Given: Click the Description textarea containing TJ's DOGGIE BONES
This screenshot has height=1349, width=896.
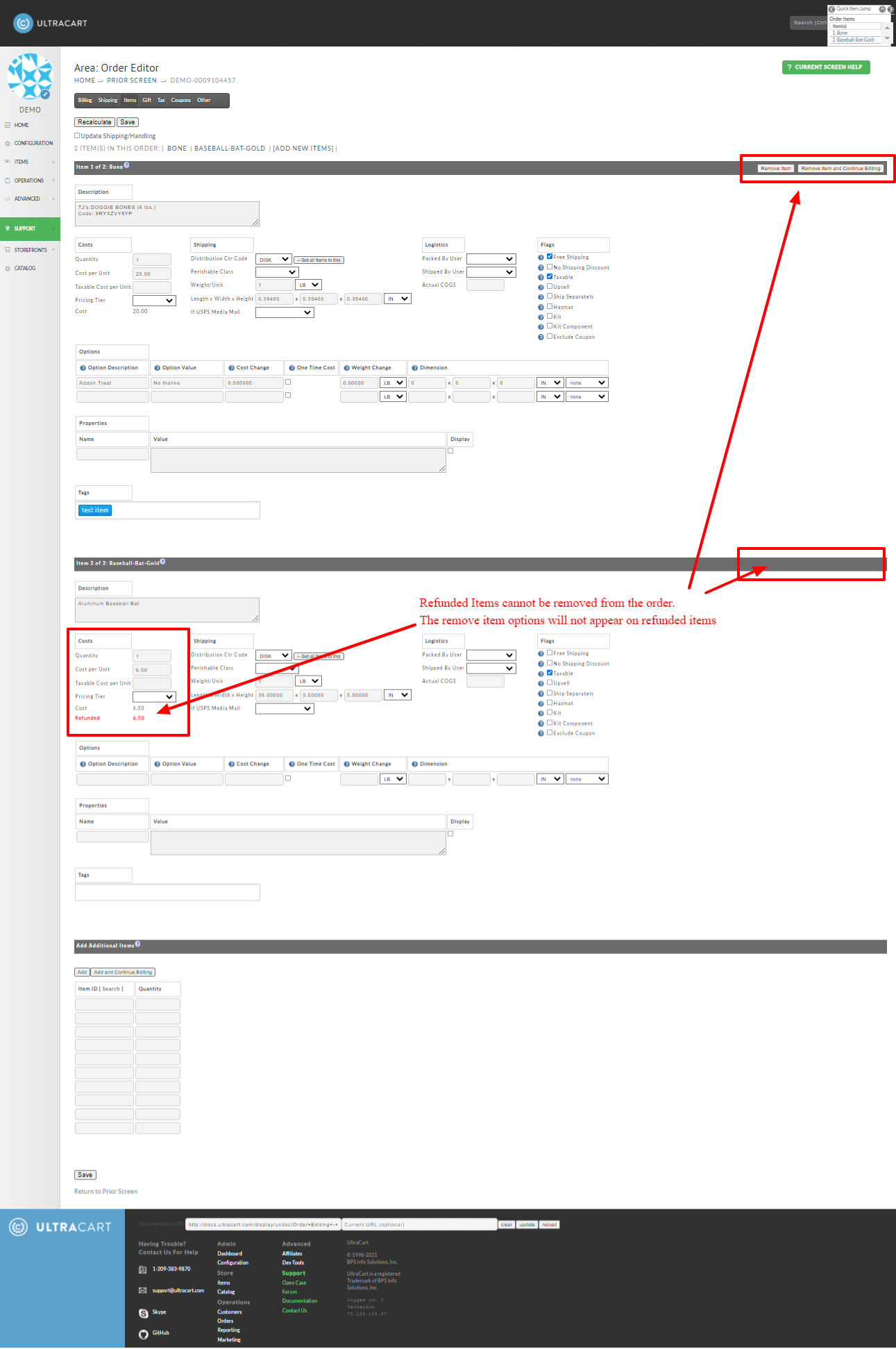Looking at the screenshot, I should 167,214.
